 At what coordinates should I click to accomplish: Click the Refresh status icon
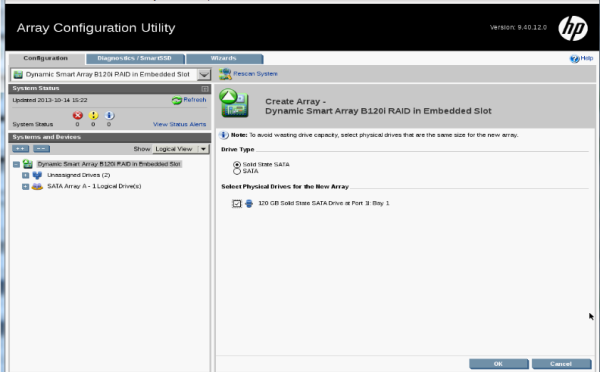[x=176, y=100]
